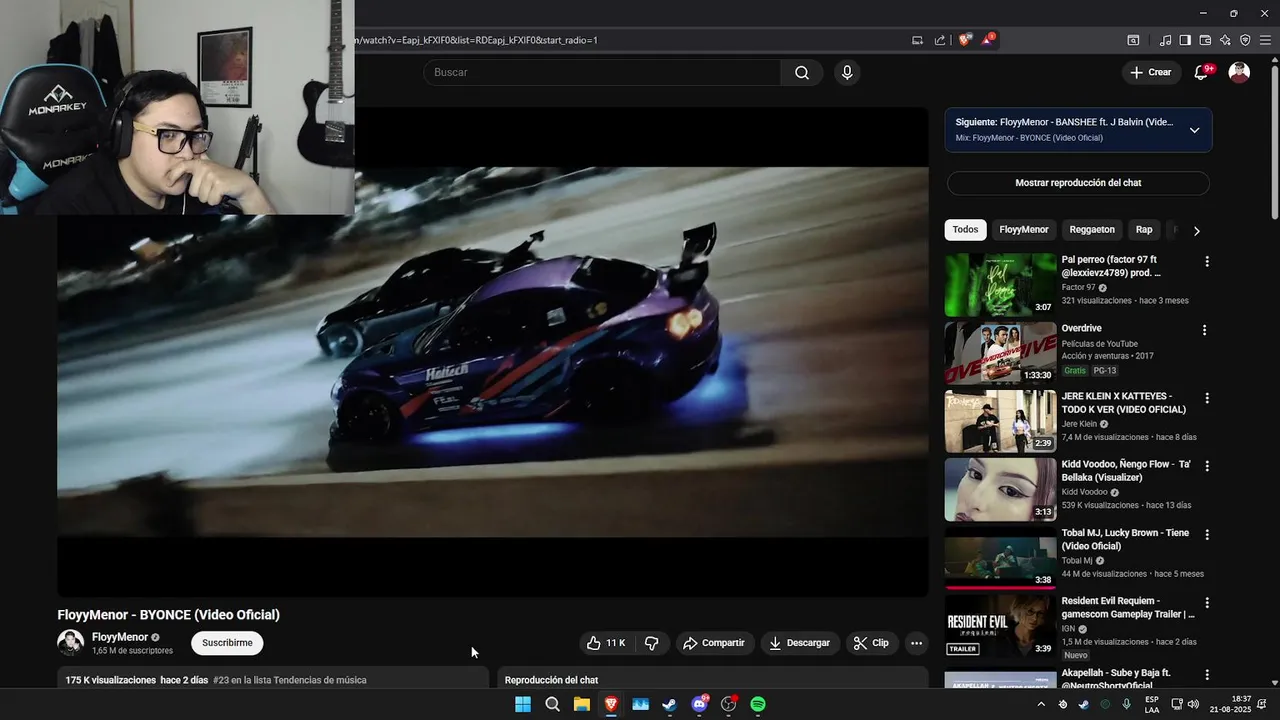Screen dimensions: 1280x720
Task: Open options menu for Overdrive
Action: coord(1204,330)
